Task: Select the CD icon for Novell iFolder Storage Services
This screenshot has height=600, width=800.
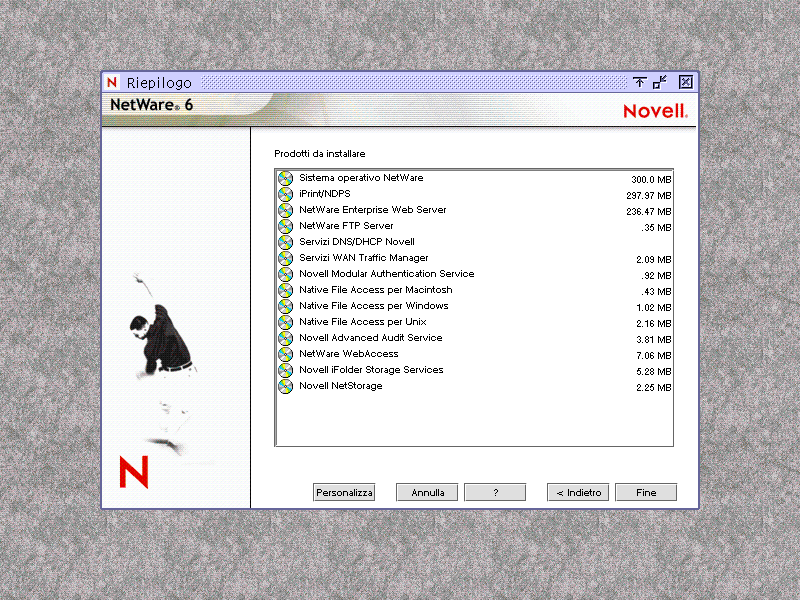Action: (x=286, y=370)
